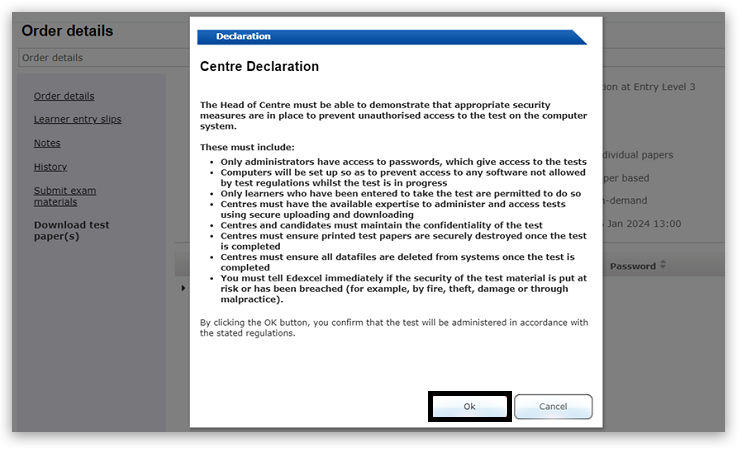
Task: Click the Password column header
Action: (633, 266)
